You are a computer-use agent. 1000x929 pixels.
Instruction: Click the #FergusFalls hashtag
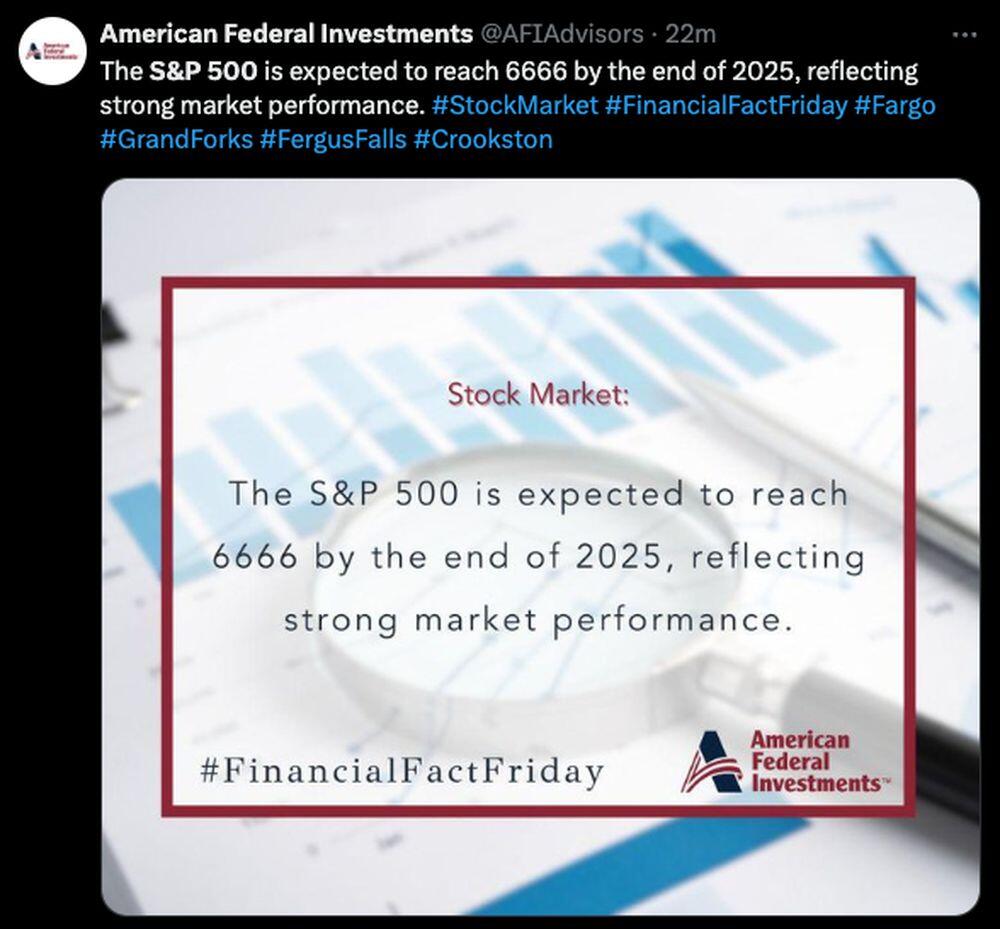click(333, 138)
